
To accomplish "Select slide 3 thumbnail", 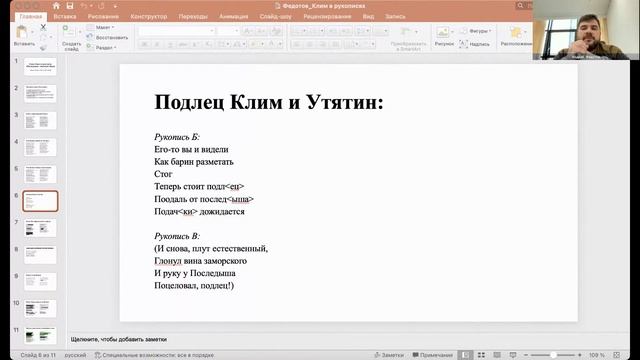I will tap(40, 120).
